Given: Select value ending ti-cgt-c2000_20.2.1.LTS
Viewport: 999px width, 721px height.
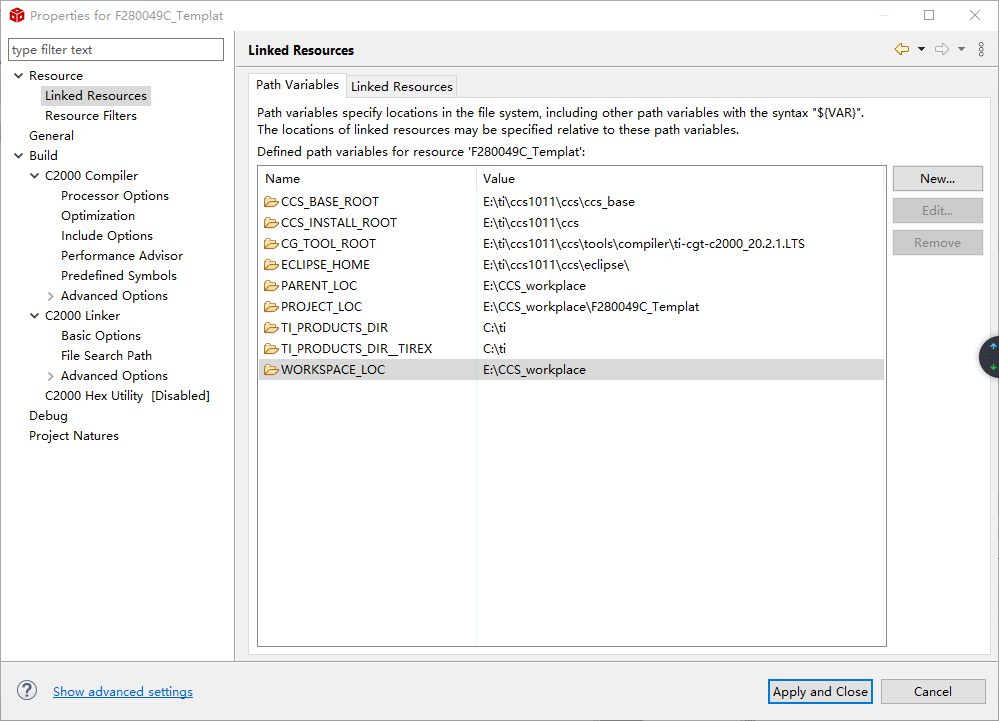Looking at the screenshot, I should (x=643, y=244).
